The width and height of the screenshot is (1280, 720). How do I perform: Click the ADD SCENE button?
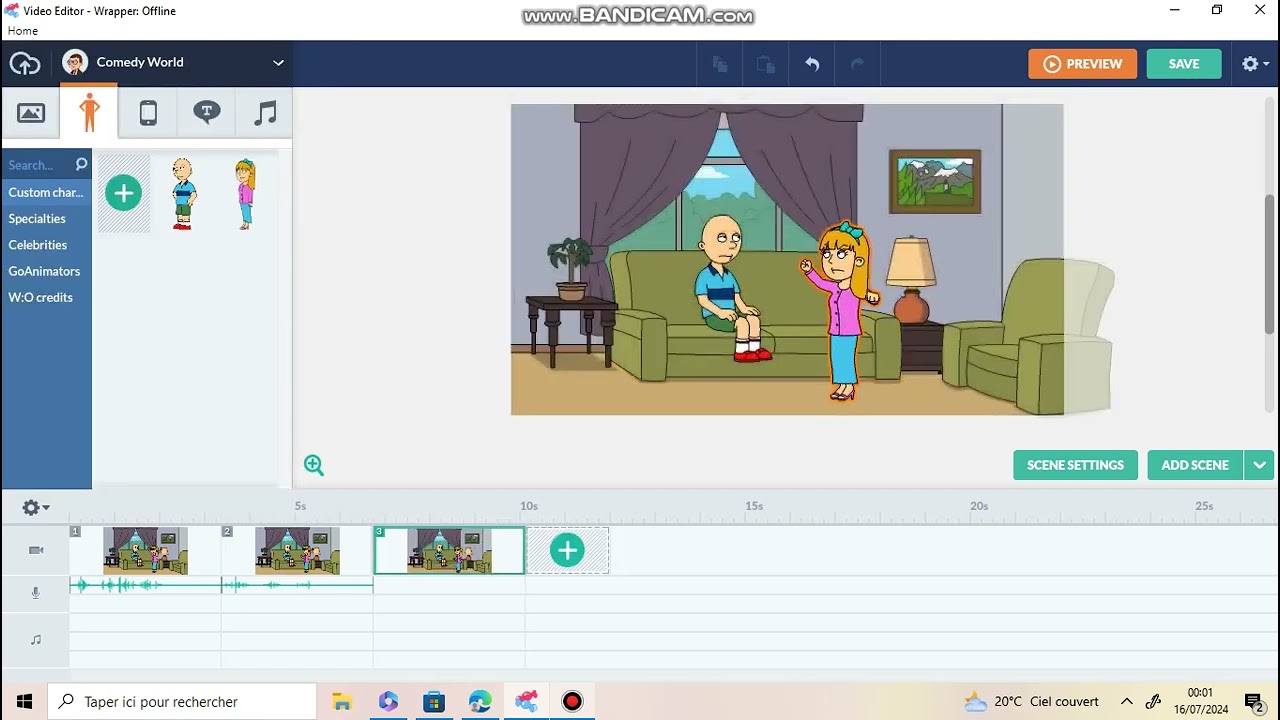pyautogui.click(x=1195, y=465)
